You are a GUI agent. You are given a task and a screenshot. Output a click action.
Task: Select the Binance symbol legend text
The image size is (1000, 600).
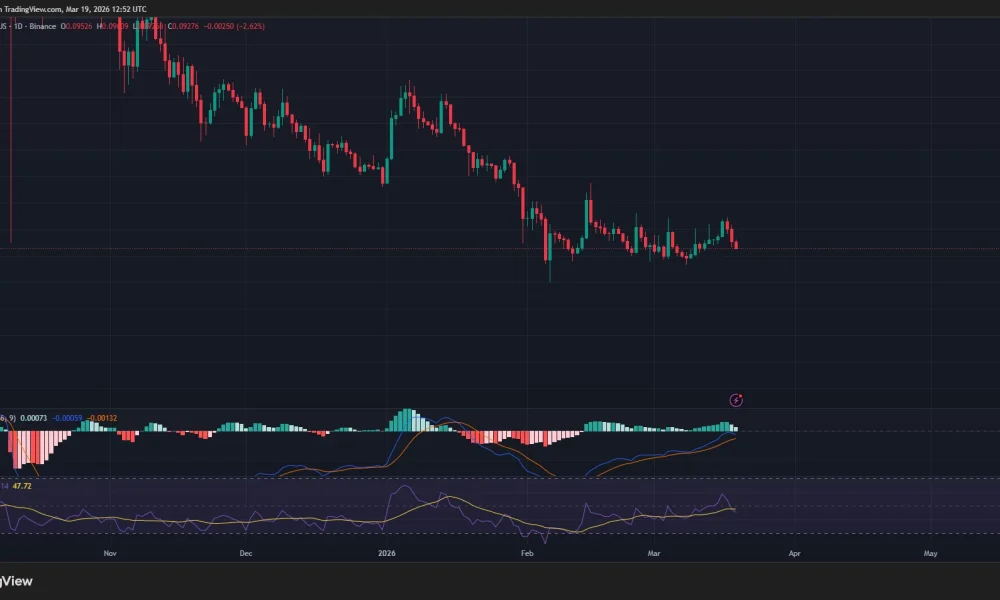tap(40, 26)
